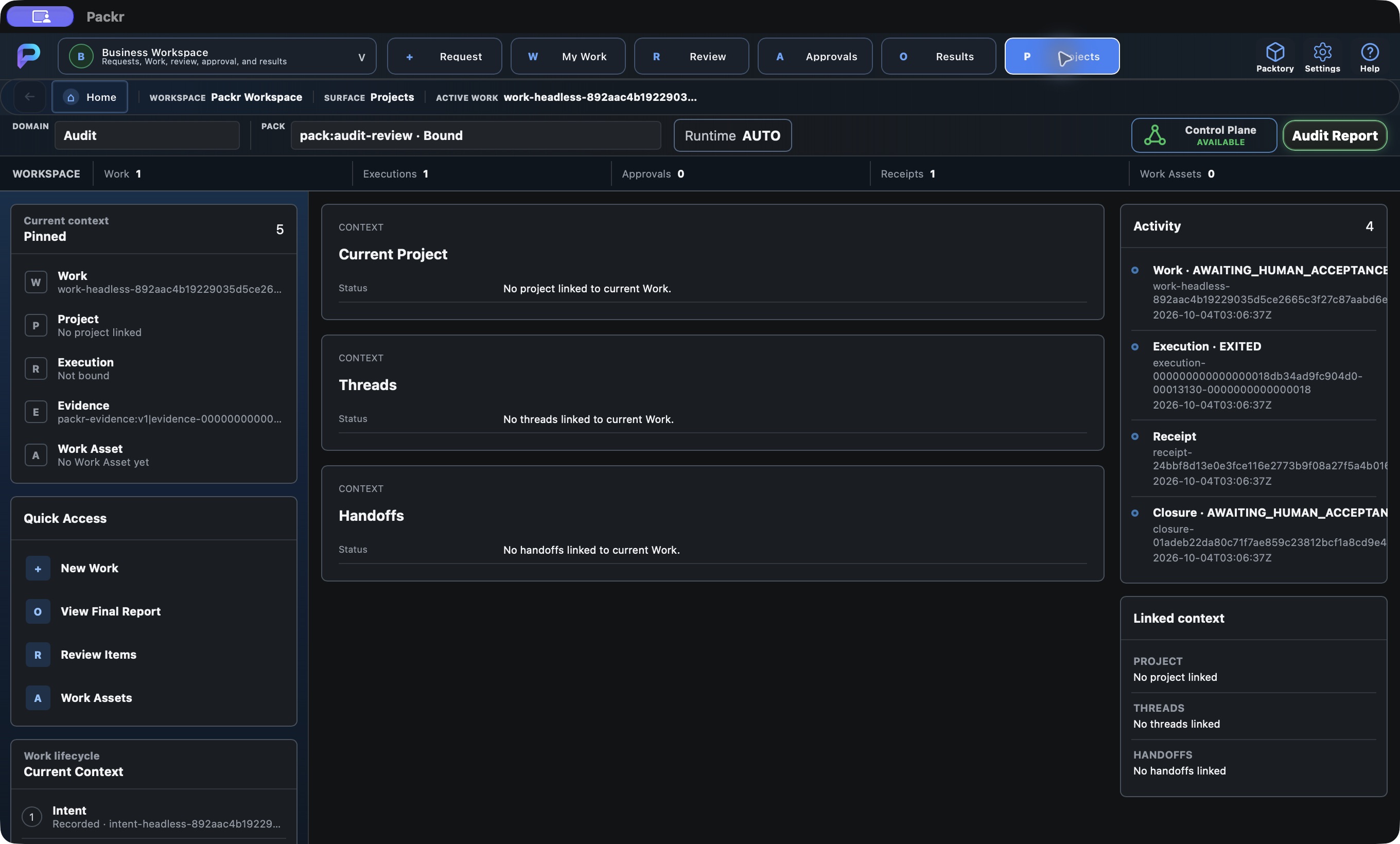1400x844 pixels.
Task: Select the pinned Project P icon
Action: (x=36, y=325)
